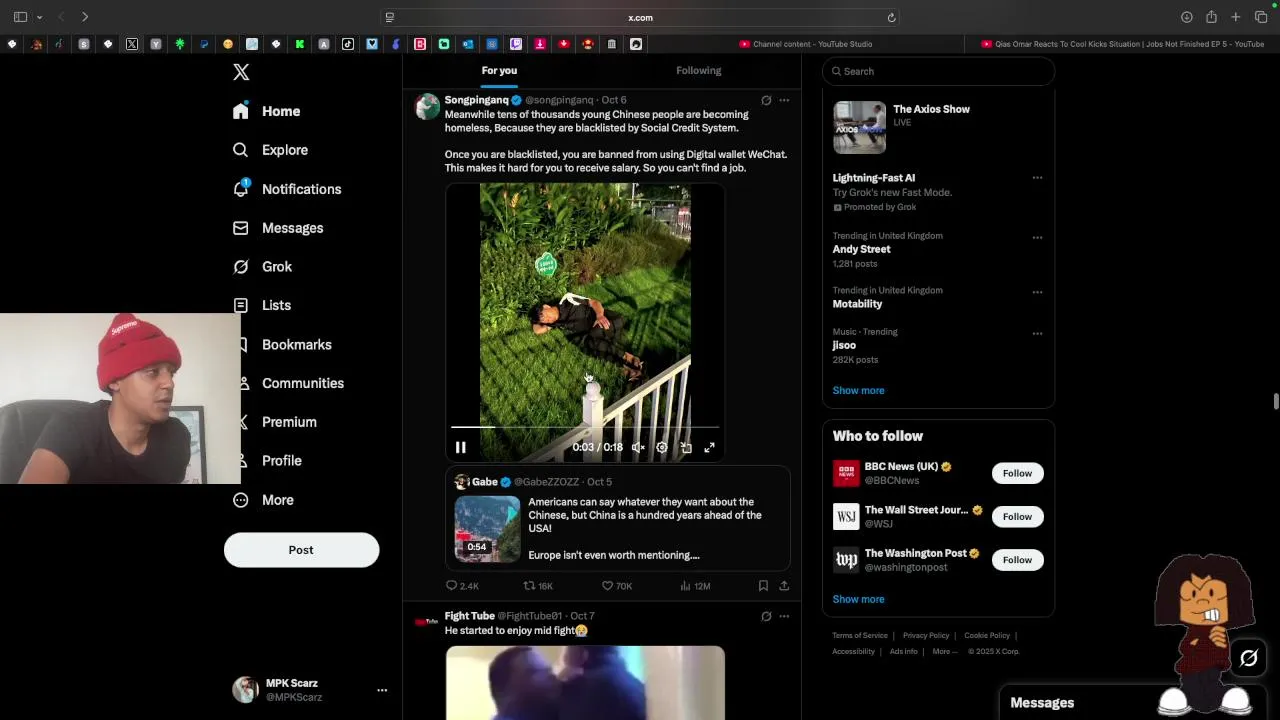Open video playback settings gear

662,448
